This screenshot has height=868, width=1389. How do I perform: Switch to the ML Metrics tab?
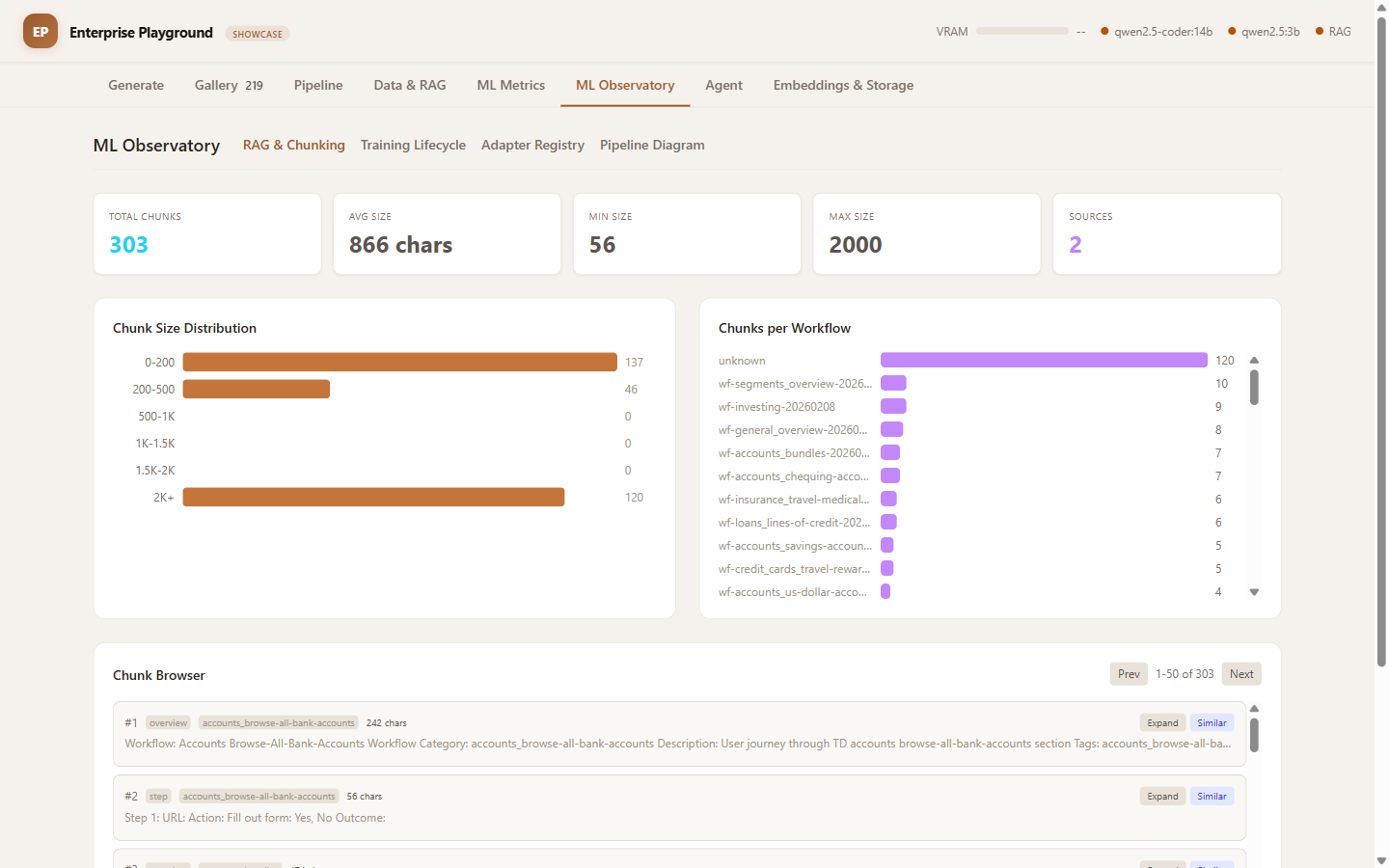pyautogui.click(x=510, y=85)
